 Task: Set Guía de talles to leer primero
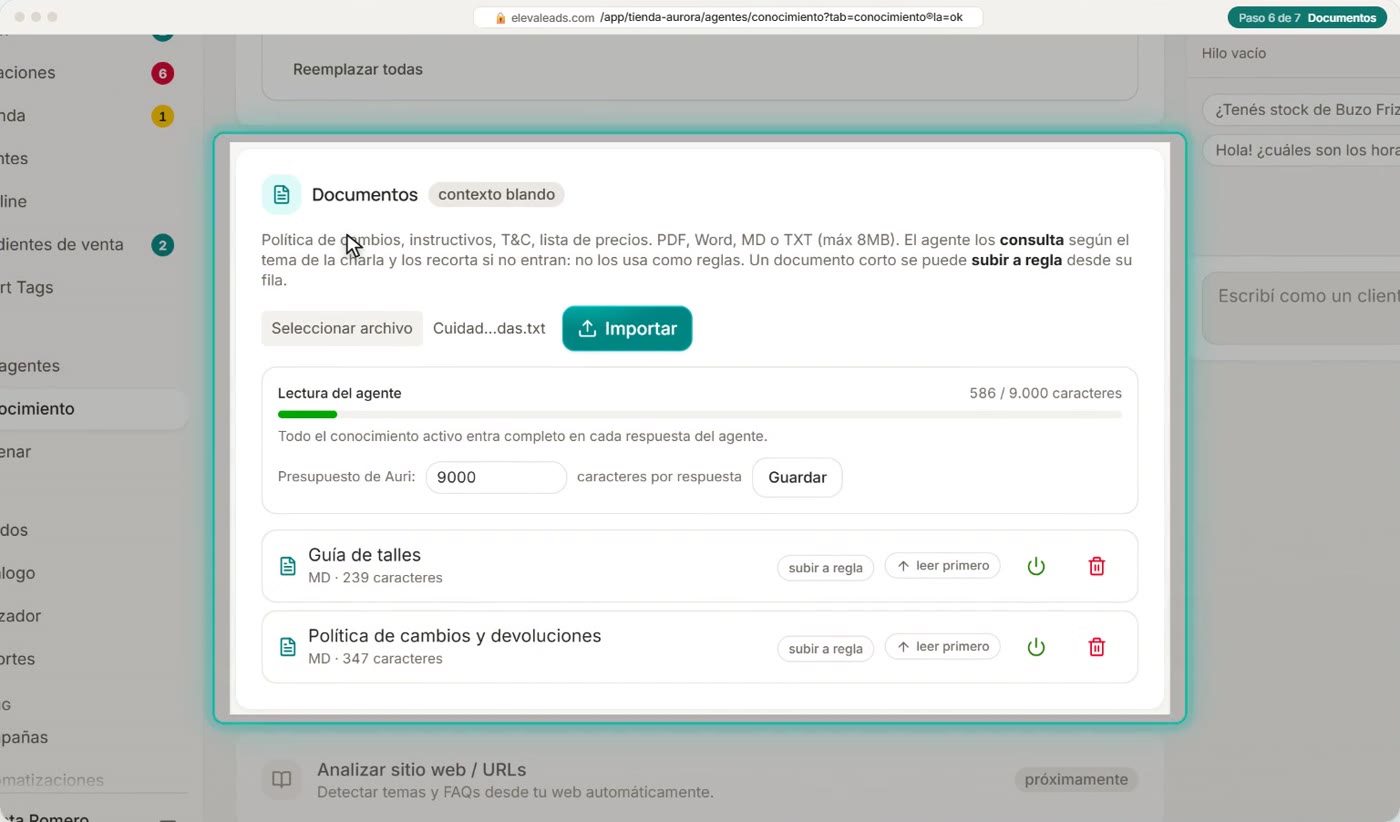tap(943, 566)
